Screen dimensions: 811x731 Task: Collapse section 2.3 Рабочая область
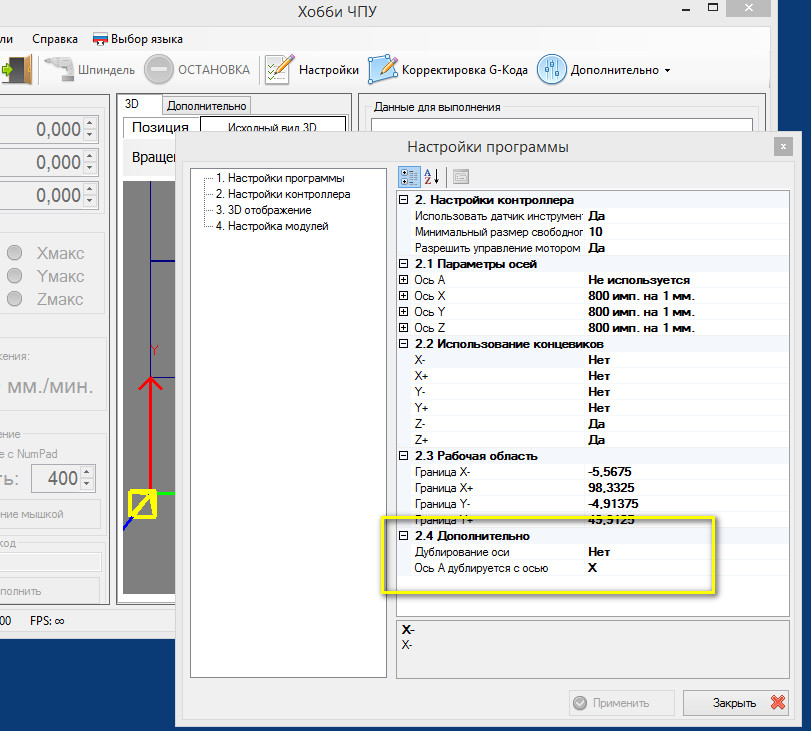pyautogui.click(x=403, y=456)
